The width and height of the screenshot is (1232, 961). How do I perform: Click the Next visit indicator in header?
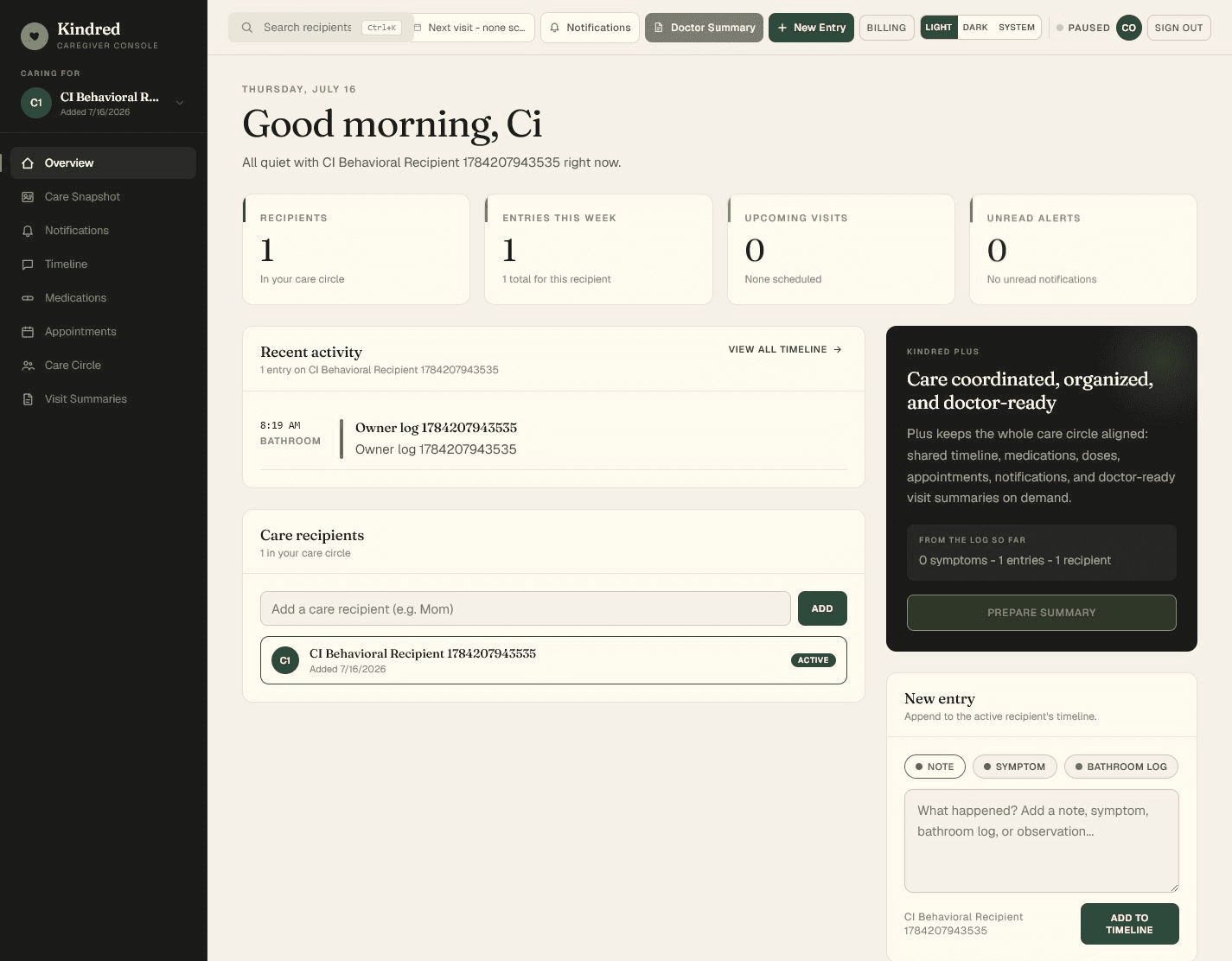click(473, 28)
